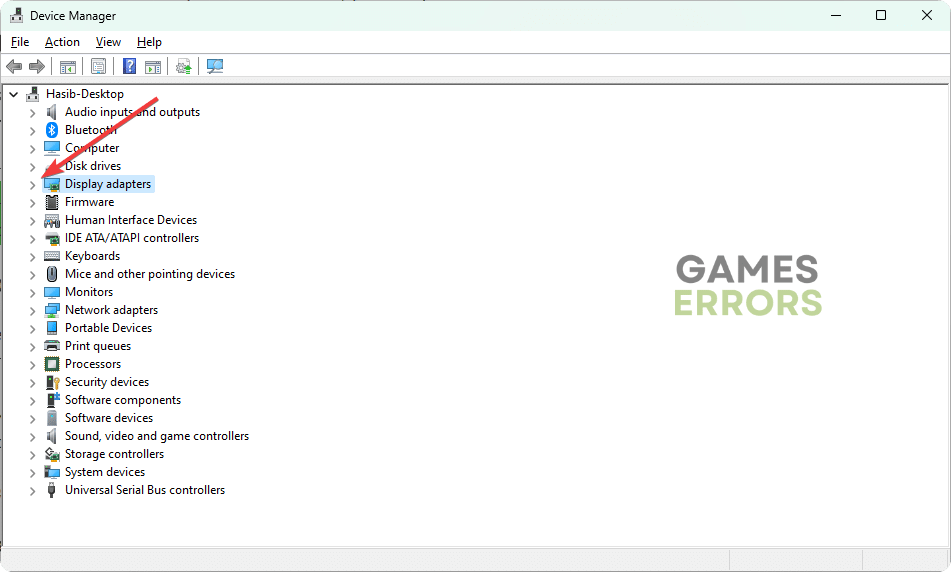
Task: Expand the Display adapters category
Action: [x=32, y=185]
